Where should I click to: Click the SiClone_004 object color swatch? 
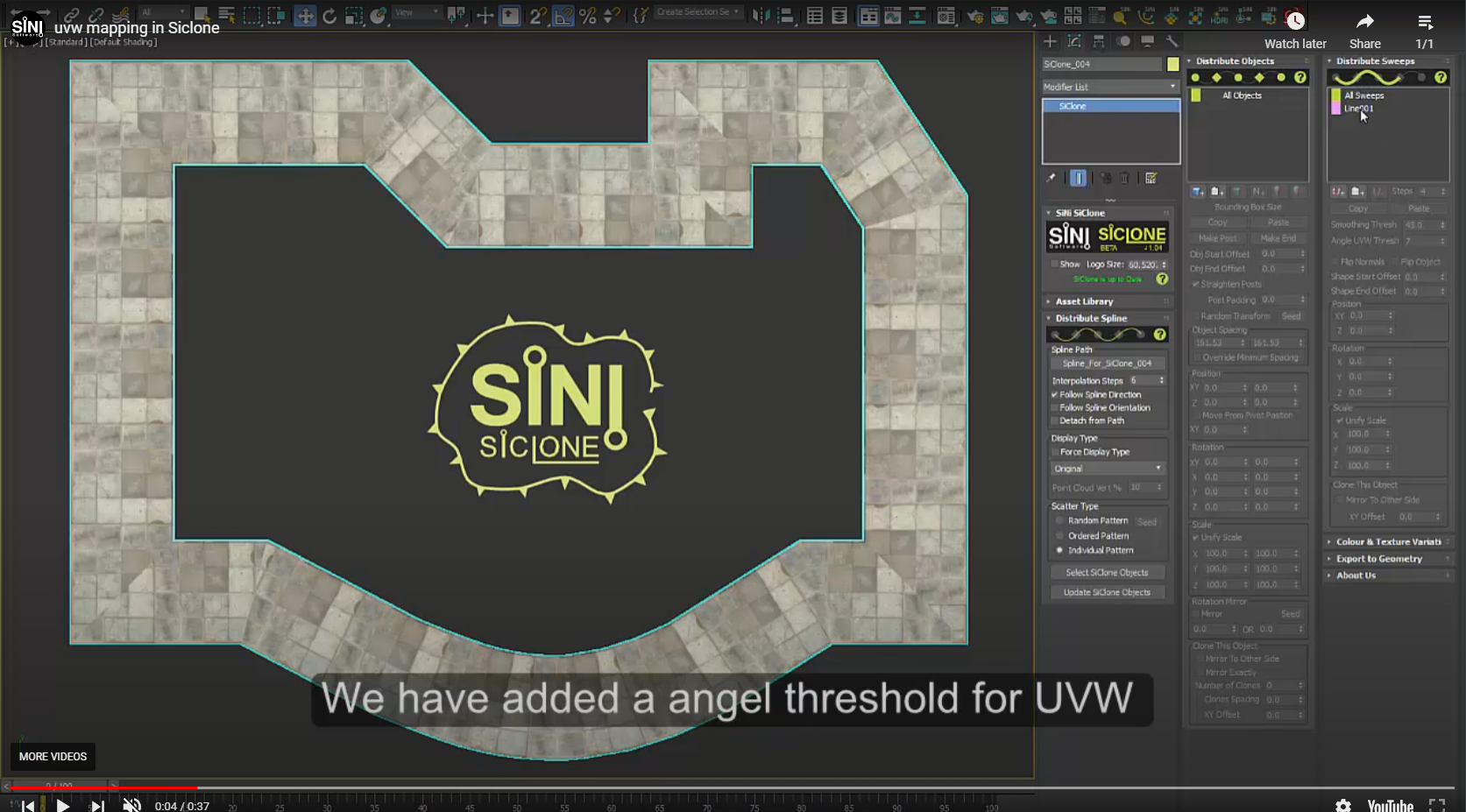tap(1172, 64)
